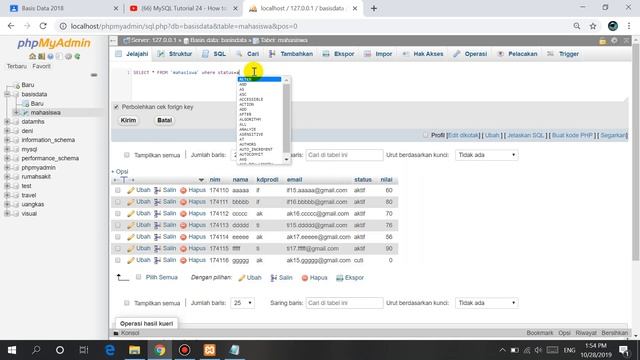Viewport: 640px width, 360px height.
Task: Check Pilih Semua checkbox
Action: pos(138,277)
